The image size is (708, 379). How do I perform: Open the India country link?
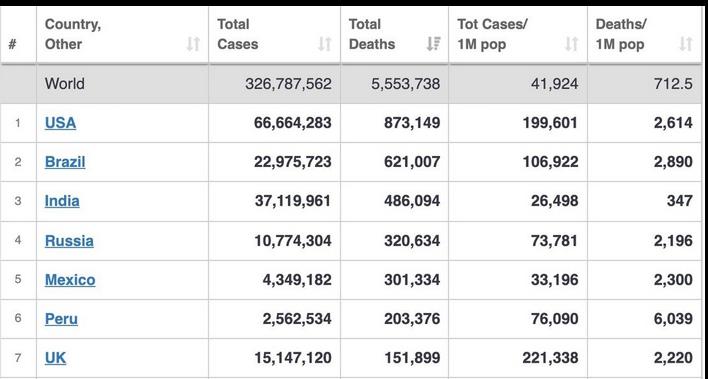coord(62,201)
